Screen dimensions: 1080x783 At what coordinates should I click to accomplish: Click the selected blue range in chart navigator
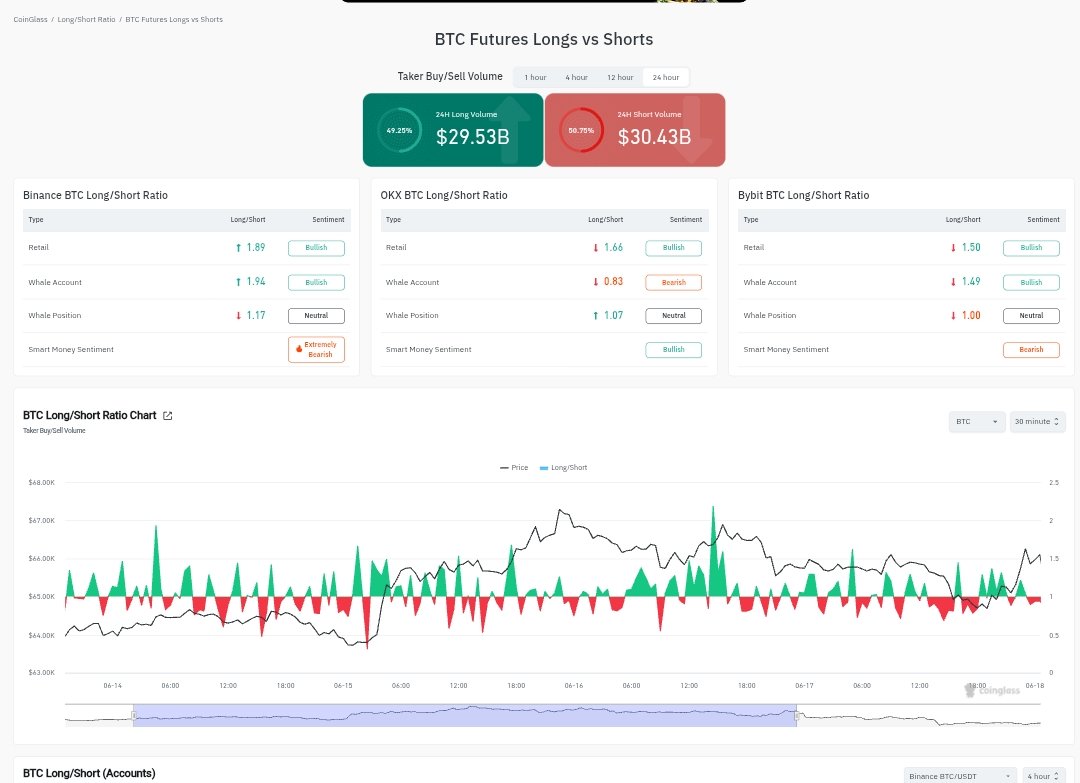465,716
